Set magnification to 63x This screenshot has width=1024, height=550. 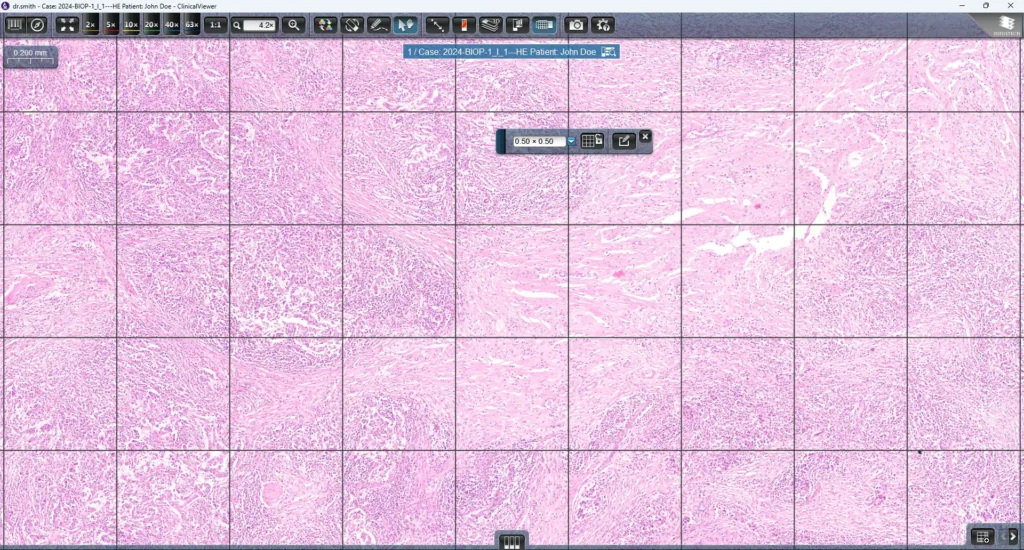(x=191, y=25)
